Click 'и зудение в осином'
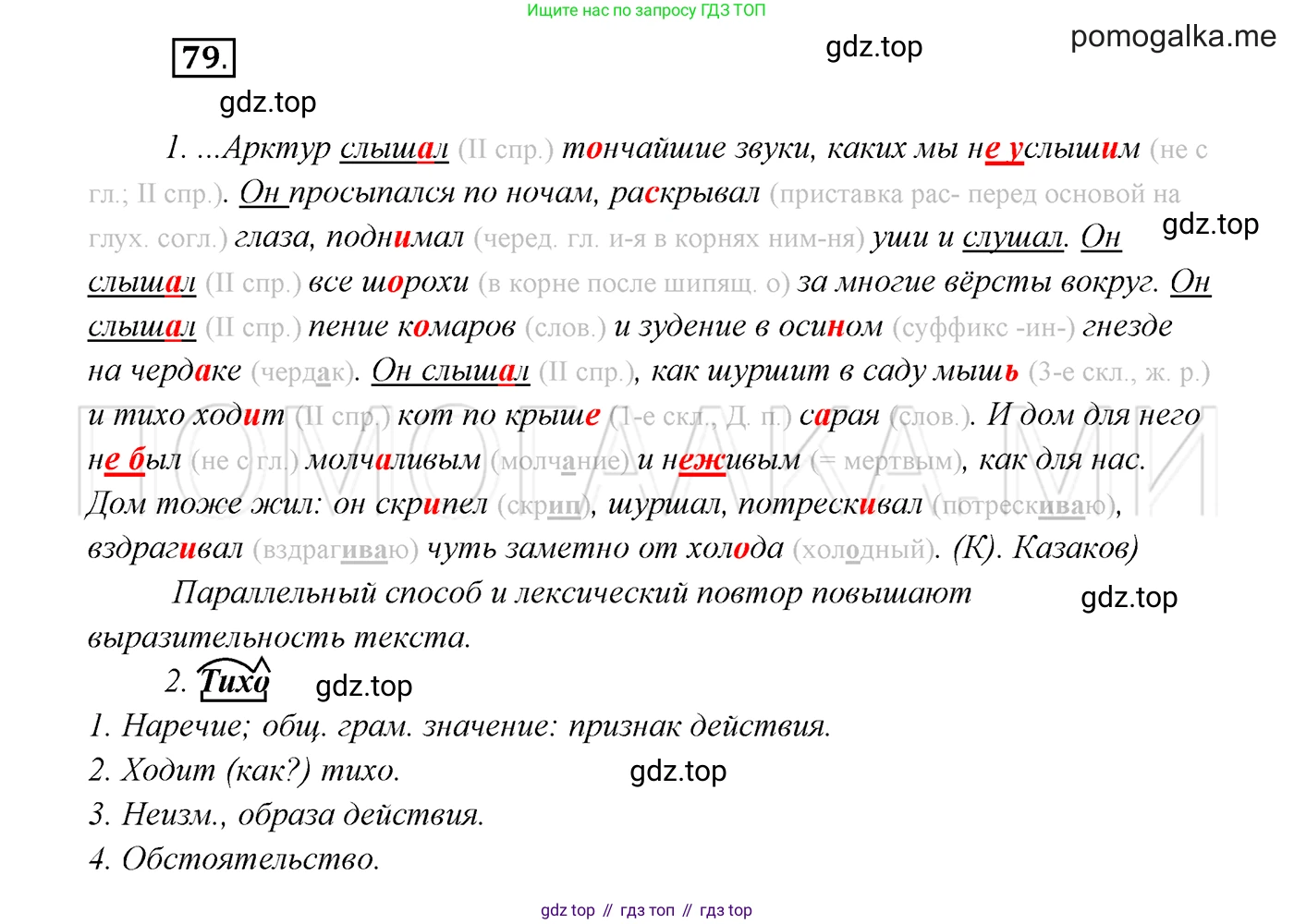The image size is (1294, 924). (749, 325)
